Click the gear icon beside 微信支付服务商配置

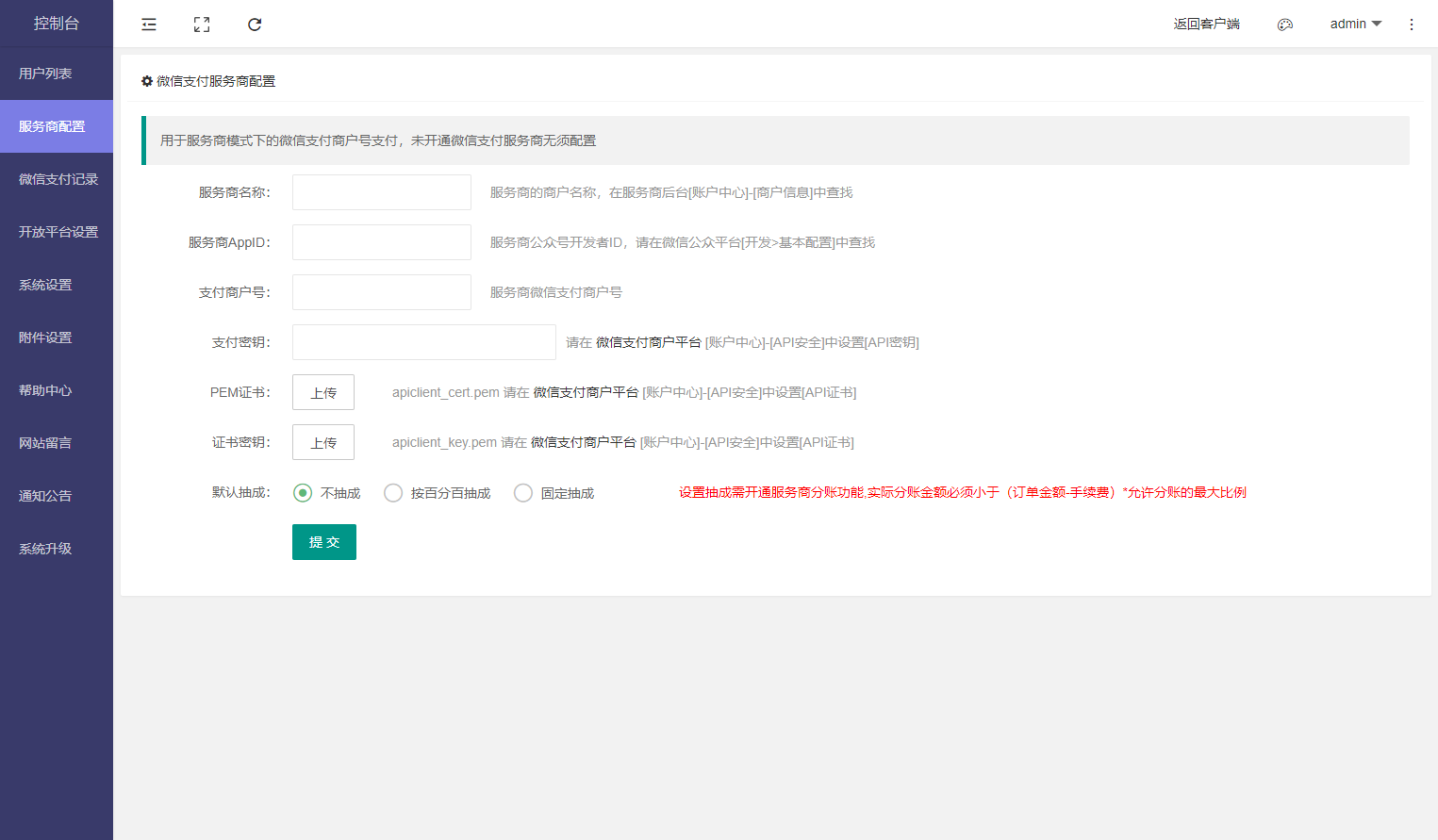point(147,81)
